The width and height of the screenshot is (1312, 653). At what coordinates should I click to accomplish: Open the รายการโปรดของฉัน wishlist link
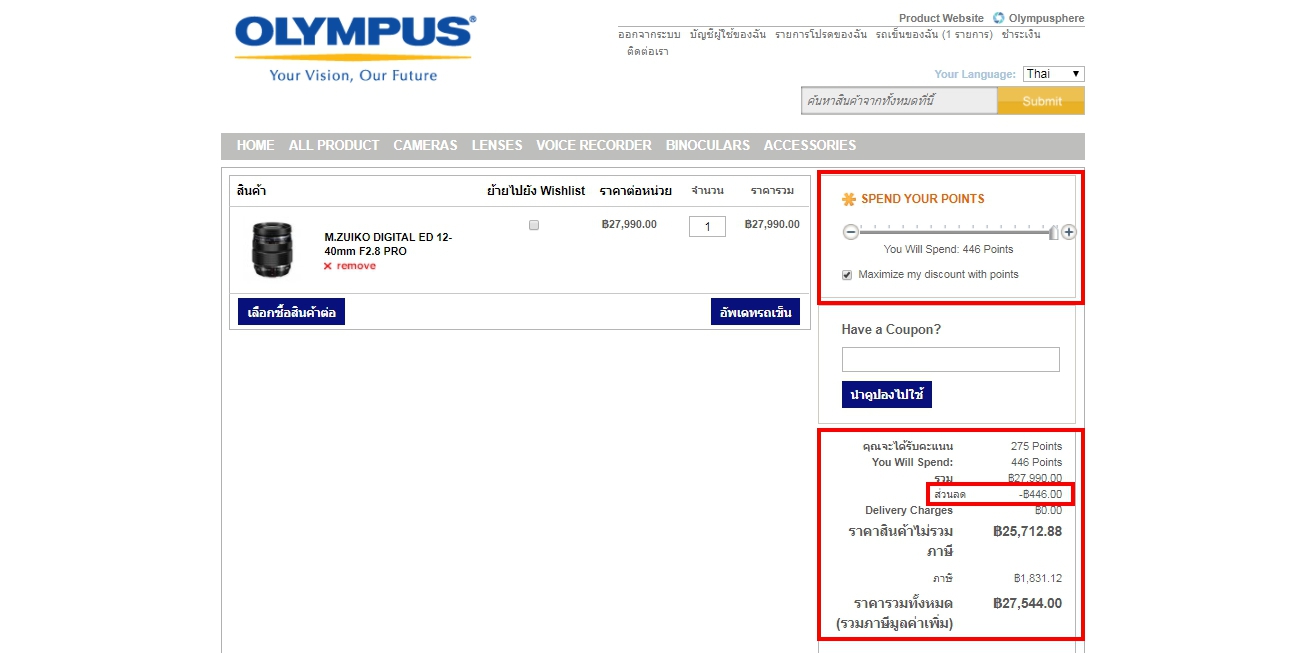820,34
